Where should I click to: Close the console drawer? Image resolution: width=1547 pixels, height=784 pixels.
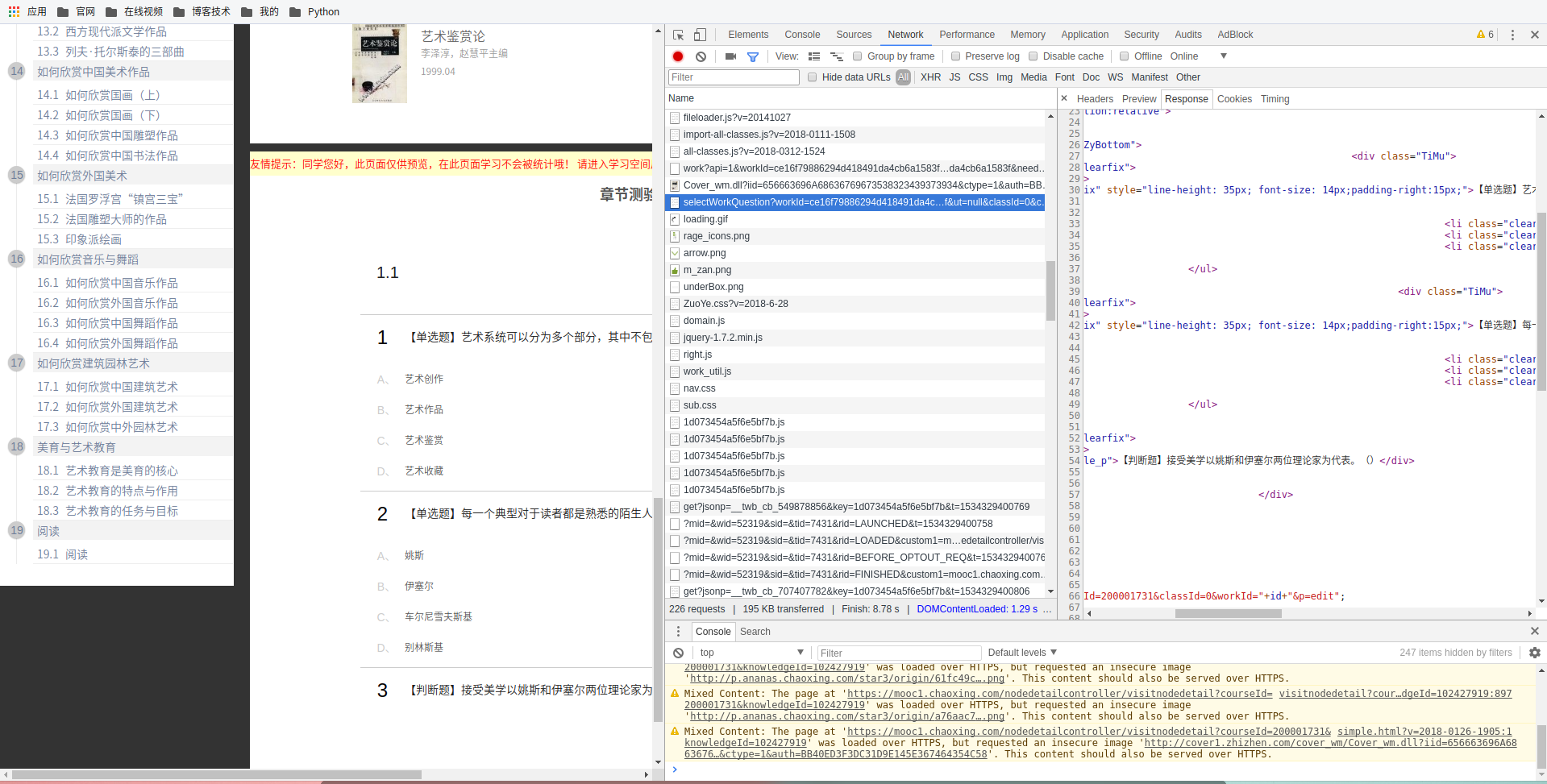1535,631
